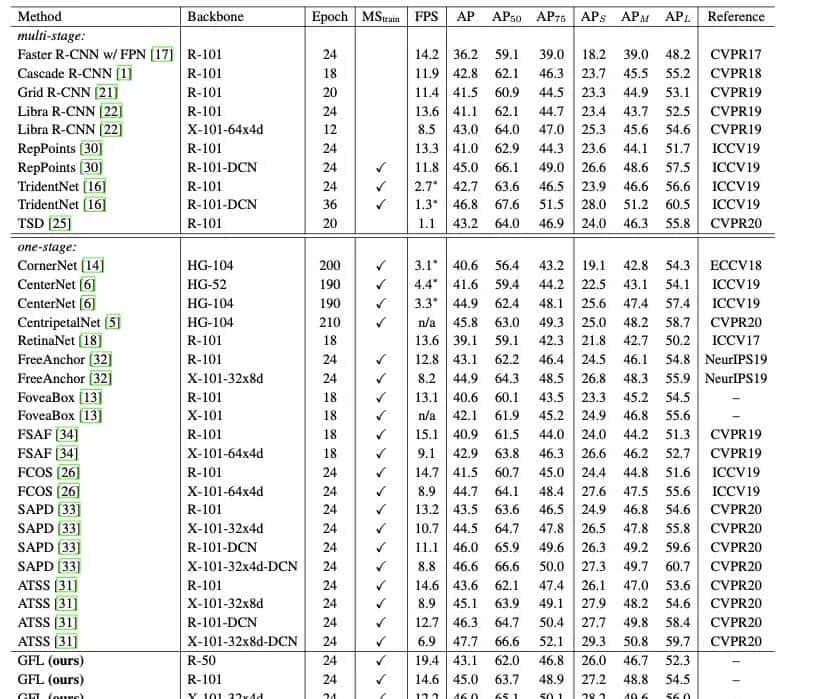Open citation [31] in ATSS X-101-32x8d-DCN row
Screen dimensions: 815x699
pos(65,641)
